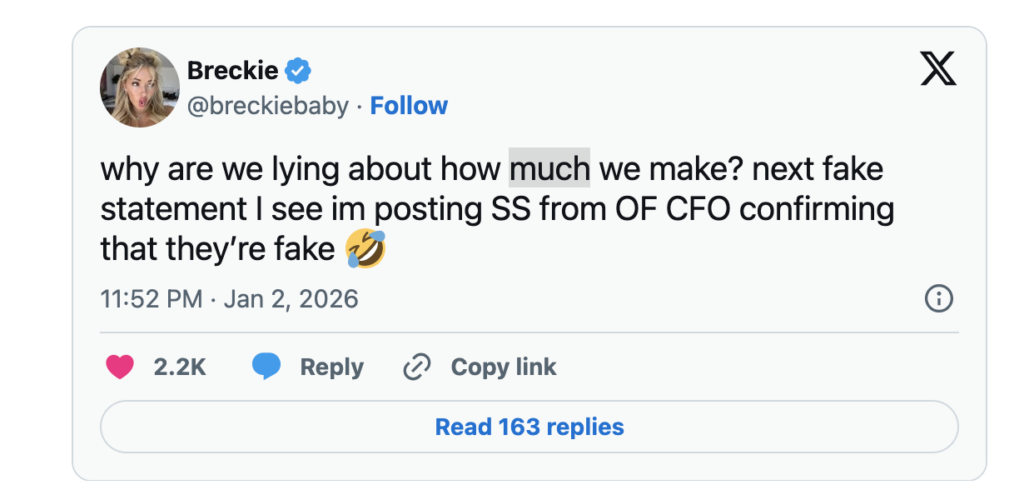Click the 2.2K like count
Viewport: 1024px width, 490px height.
(180, 367)
